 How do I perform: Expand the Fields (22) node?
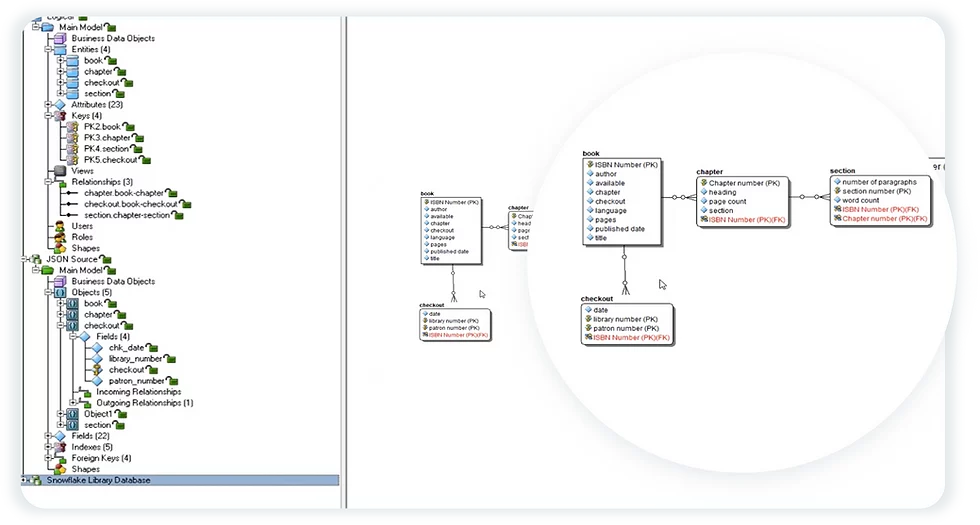48,436
